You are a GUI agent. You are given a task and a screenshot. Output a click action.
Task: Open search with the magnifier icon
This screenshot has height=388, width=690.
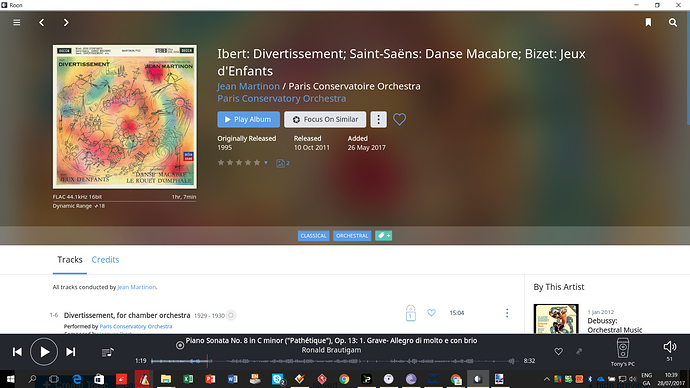pos(673,22)
